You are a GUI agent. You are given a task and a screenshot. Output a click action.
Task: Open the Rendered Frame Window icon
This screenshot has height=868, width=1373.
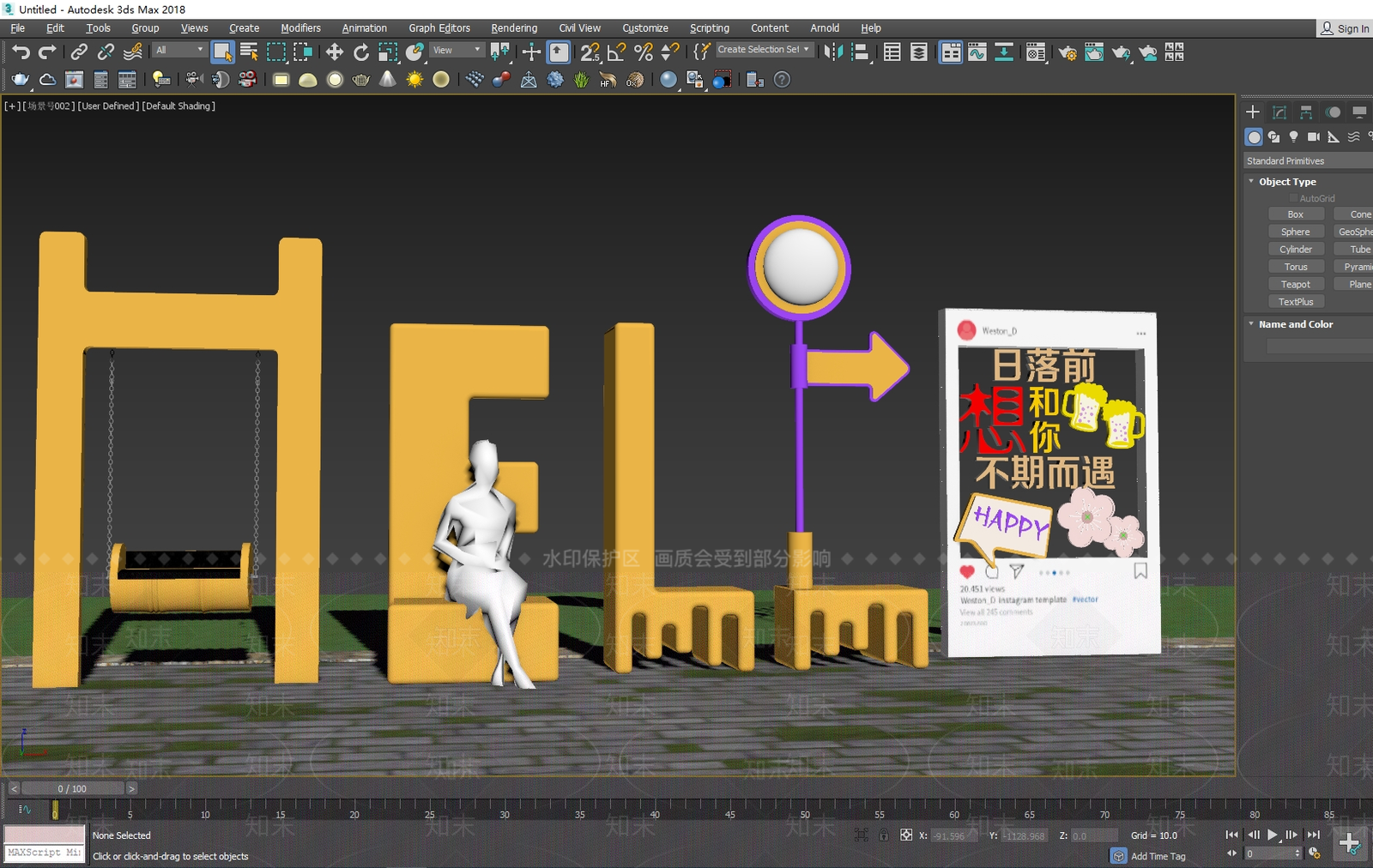[x=1094, y=52]
